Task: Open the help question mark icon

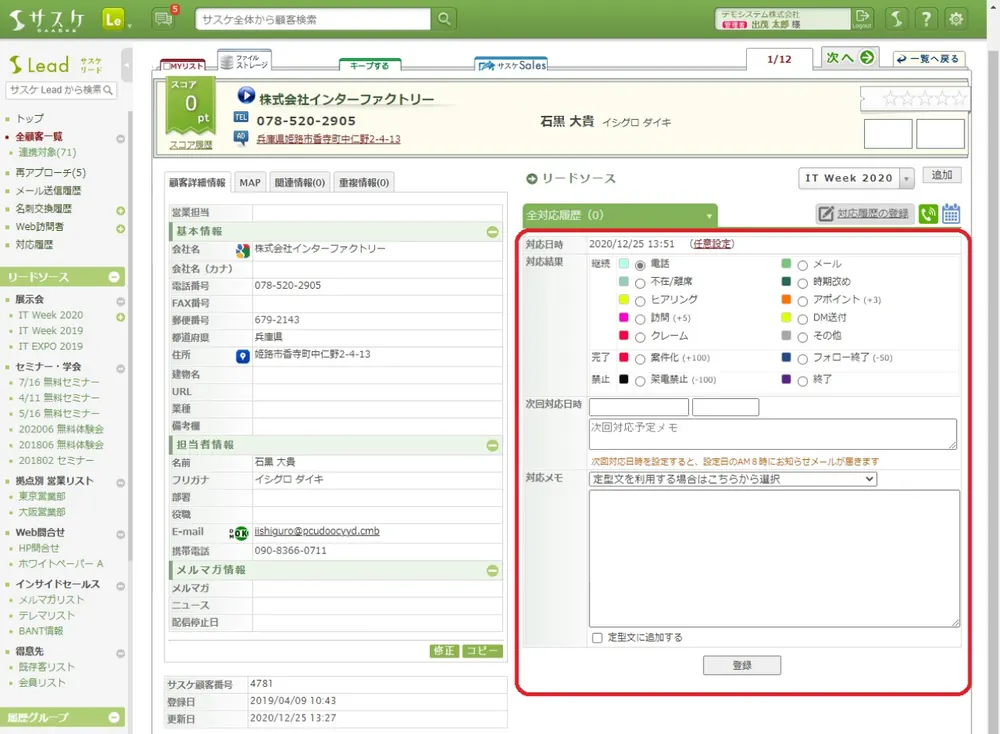Action: click(x=926, y=19)
